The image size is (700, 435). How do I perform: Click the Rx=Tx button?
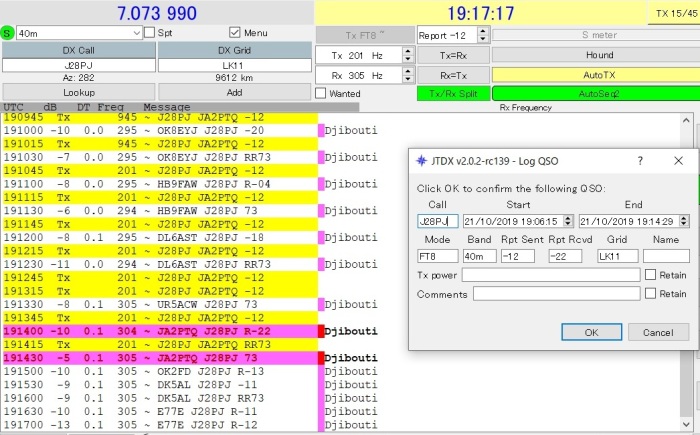453,75
